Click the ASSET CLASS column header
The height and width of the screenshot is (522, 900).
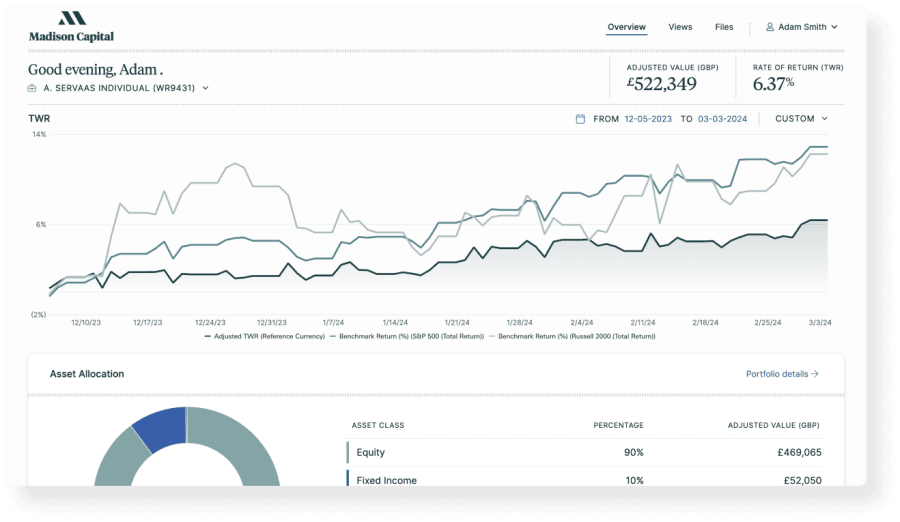click(378, 426)
